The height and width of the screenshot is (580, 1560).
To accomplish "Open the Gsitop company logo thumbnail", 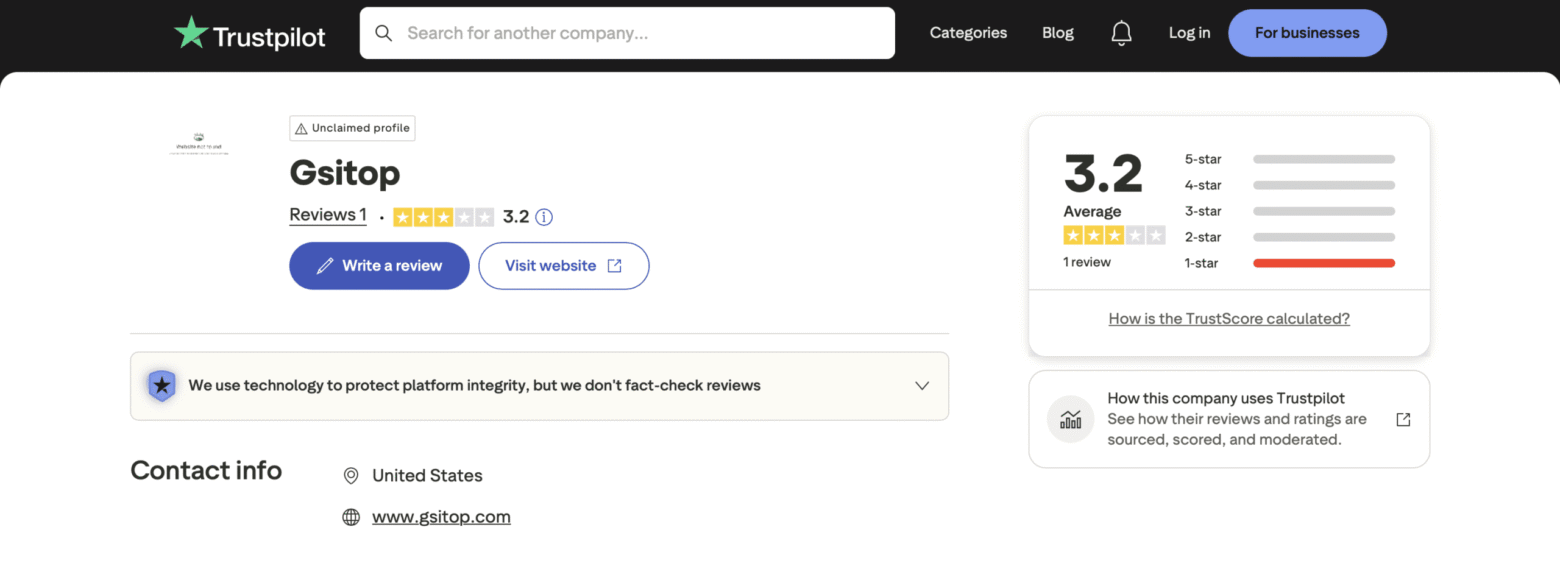I will pyautogui.click(x=199, y=142).
